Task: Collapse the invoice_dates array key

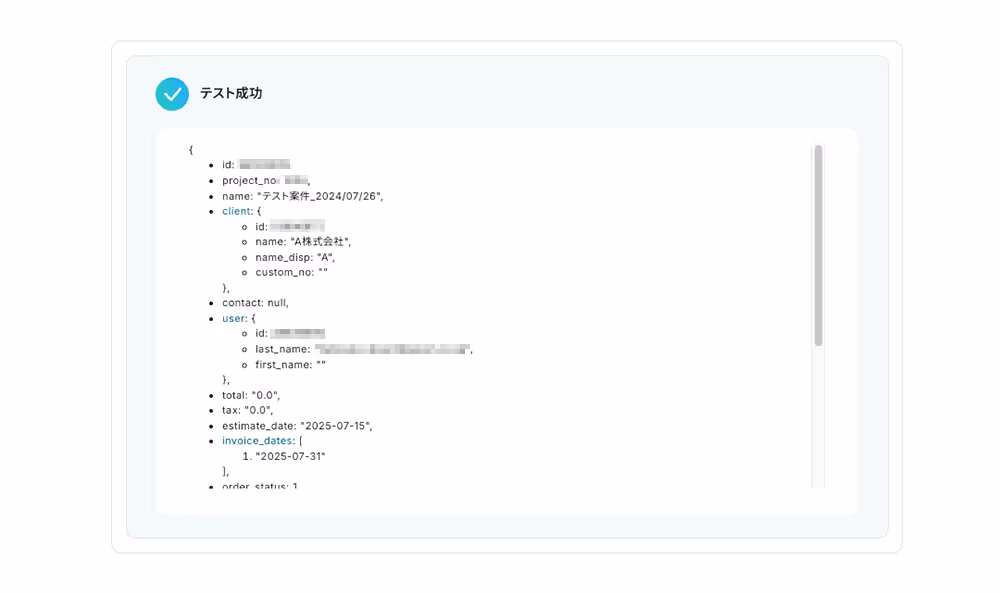Action: [x=258, y=441]
